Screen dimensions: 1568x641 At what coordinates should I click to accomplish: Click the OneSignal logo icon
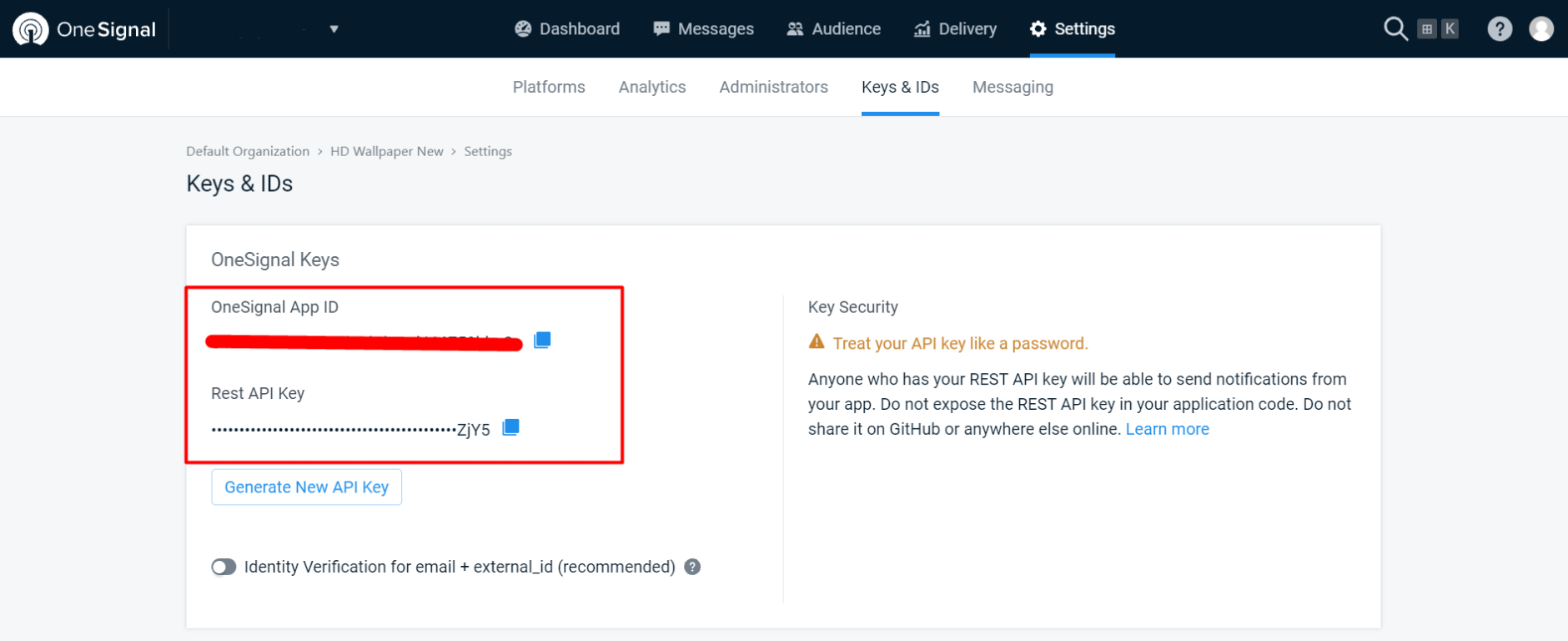pos(31,29)
